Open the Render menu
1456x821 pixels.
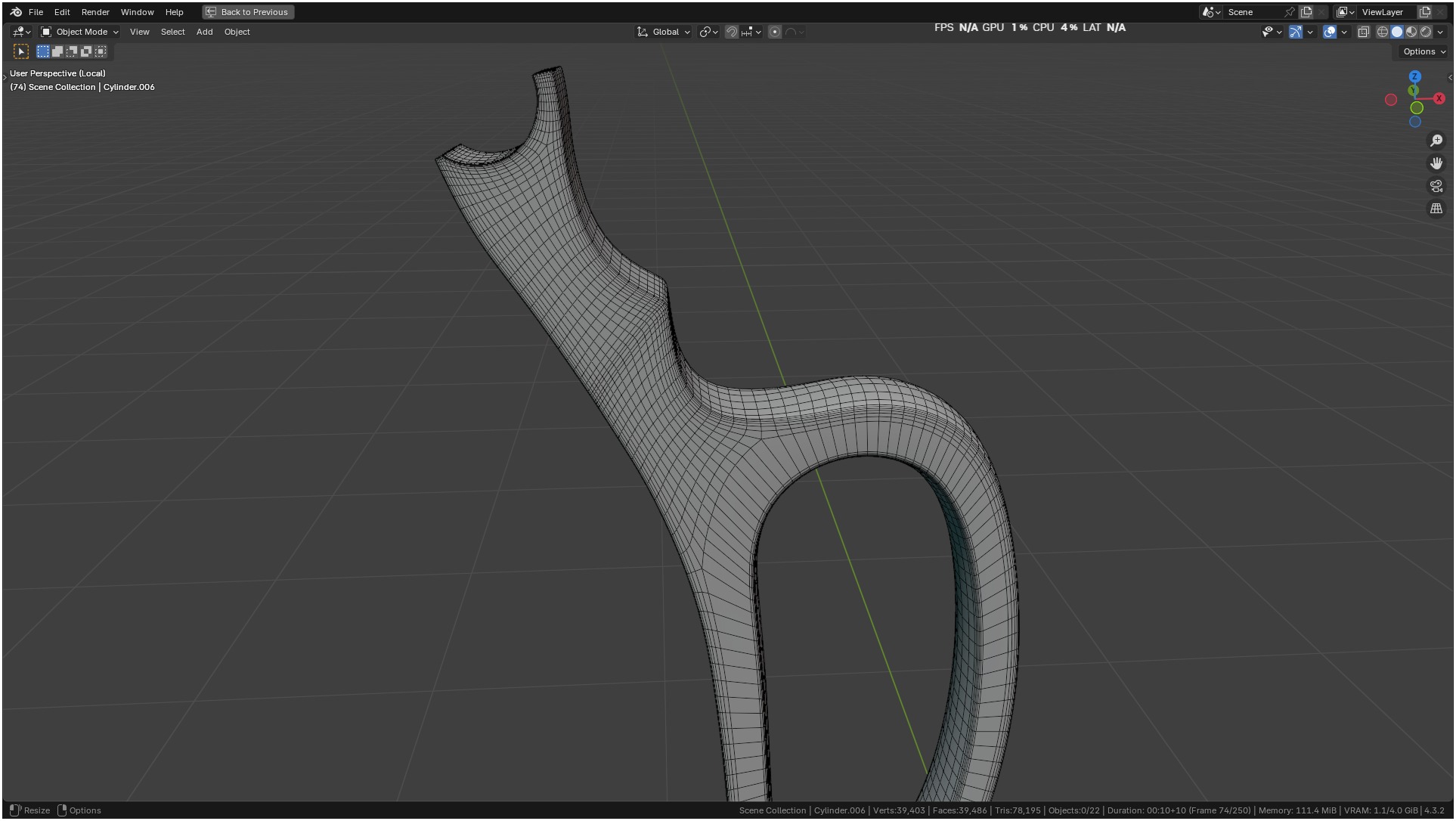pyautogui.click(x=95, y=12)
